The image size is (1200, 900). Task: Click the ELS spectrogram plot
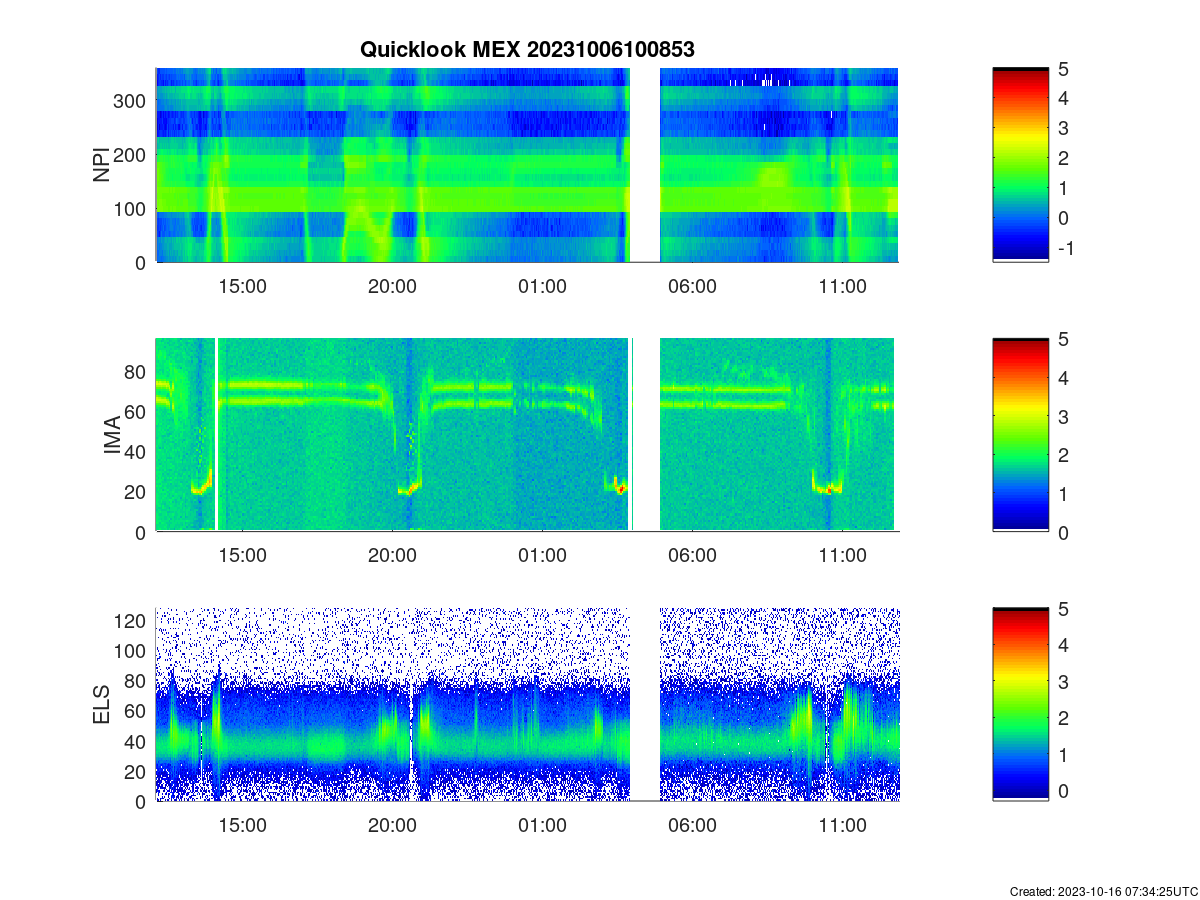tap(527, 704)
